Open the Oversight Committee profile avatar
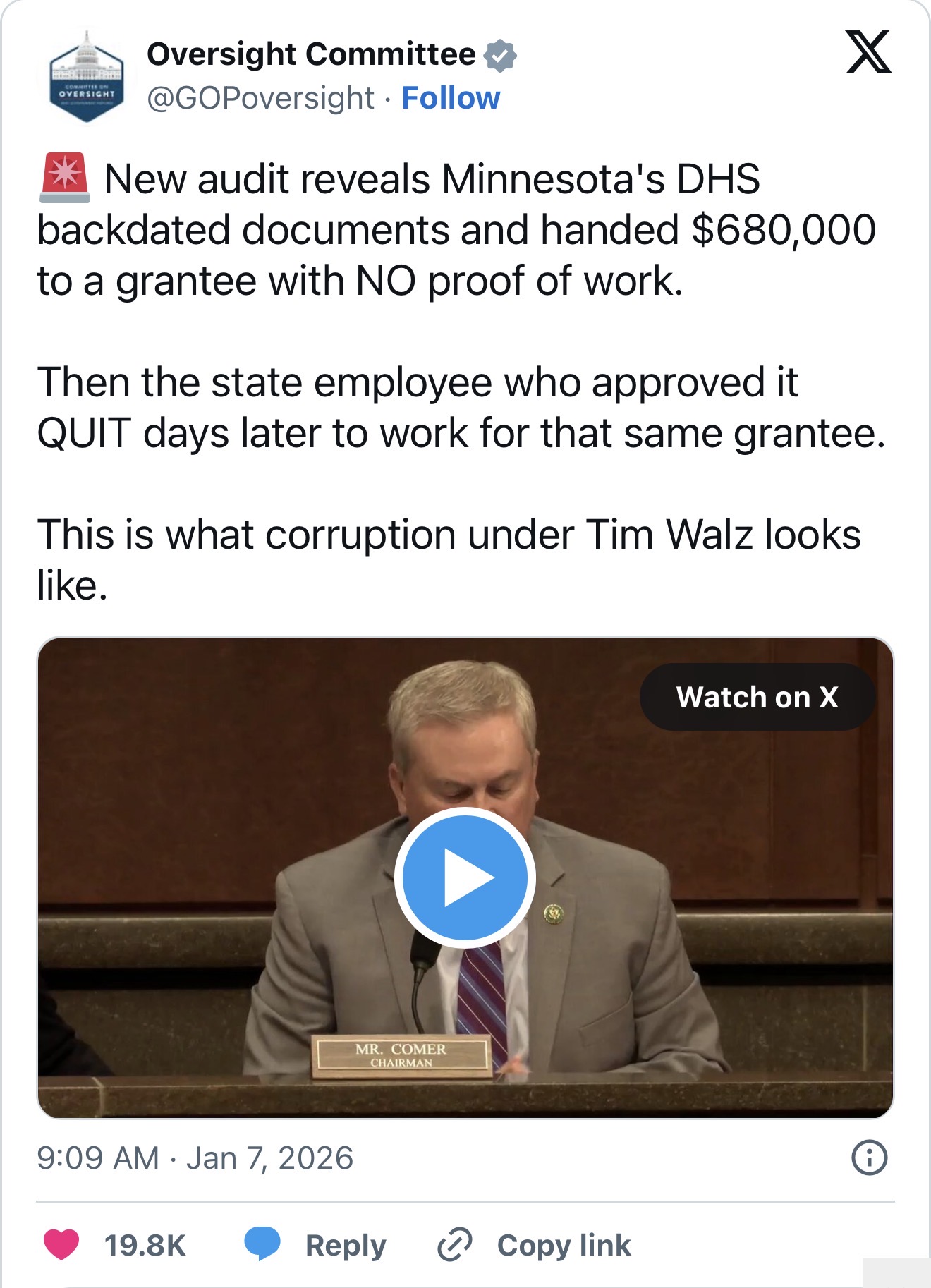 [x=87, y=77]
